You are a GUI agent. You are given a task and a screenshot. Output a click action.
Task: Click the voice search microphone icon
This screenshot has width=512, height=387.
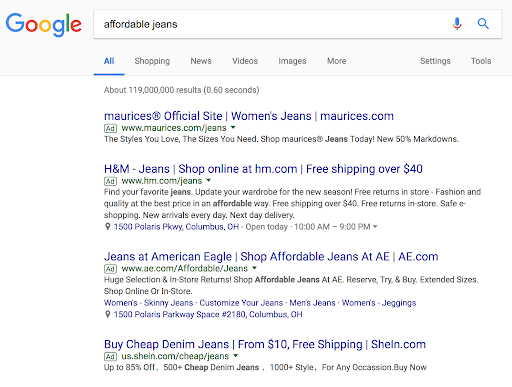click(x=457, y=24)
